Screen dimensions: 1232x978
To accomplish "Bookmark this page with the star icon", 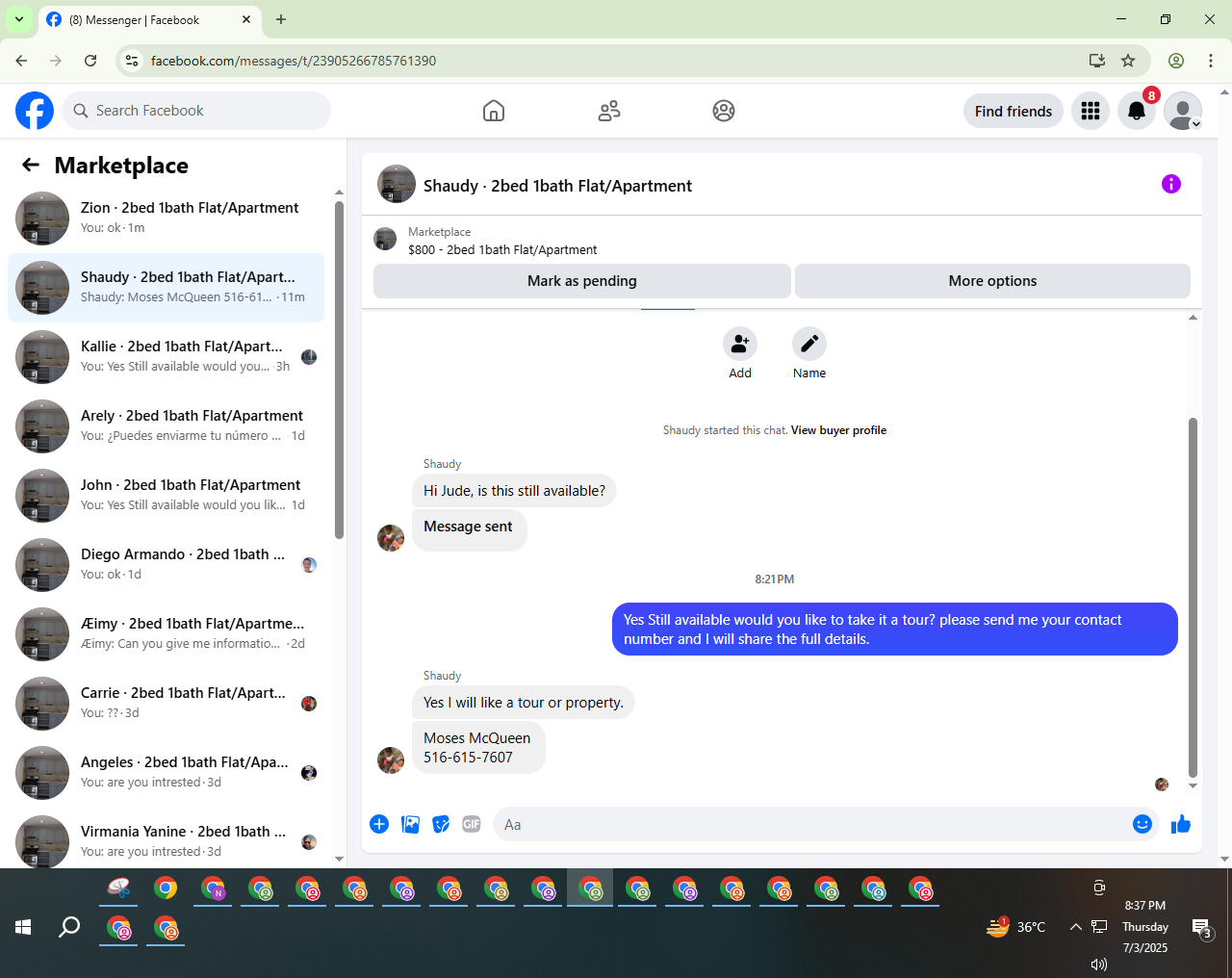I will coord(1128,61).
